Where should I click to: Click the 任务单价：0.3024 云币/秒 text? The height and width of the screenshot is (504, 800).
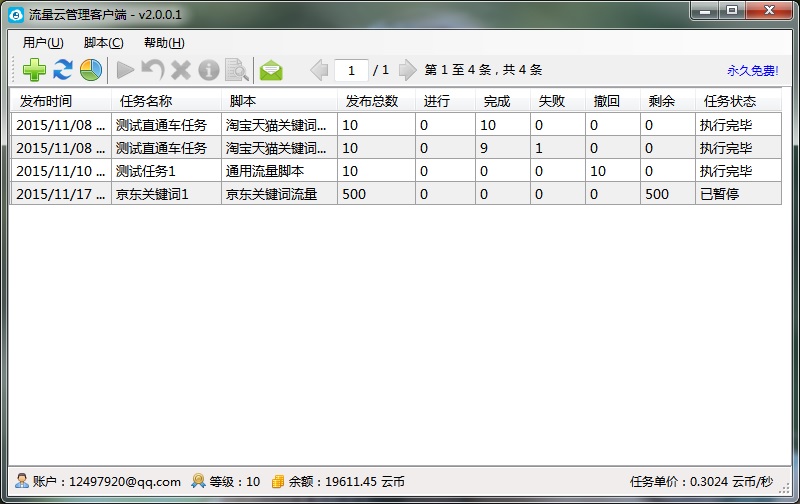[702, 482]
